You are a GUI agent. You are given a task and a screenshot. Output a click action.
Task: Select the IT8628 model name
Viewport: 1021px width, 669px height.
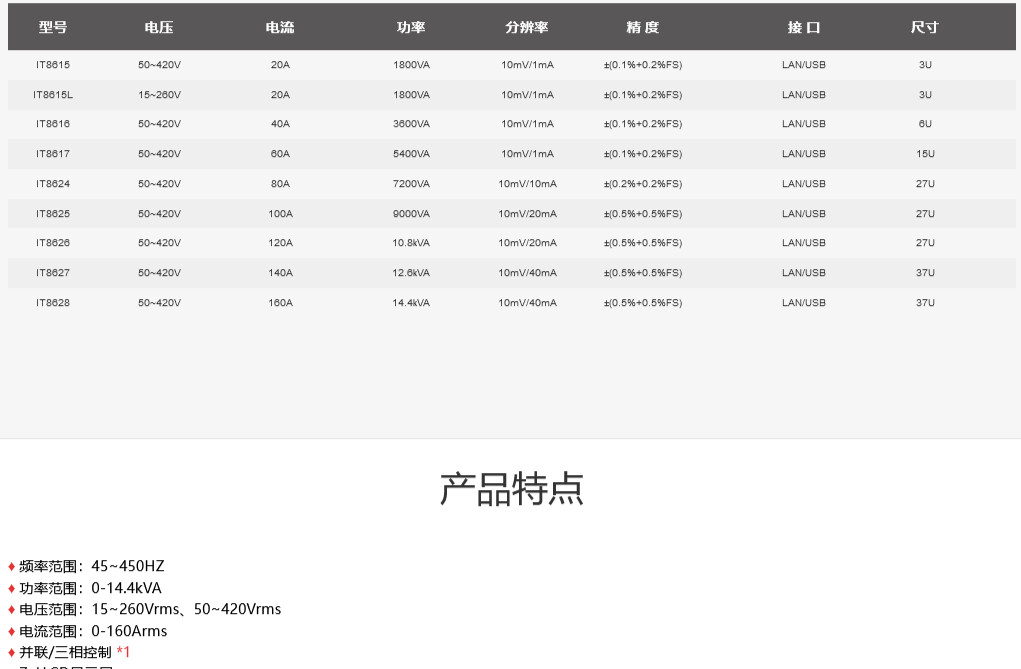coord(53,303)
